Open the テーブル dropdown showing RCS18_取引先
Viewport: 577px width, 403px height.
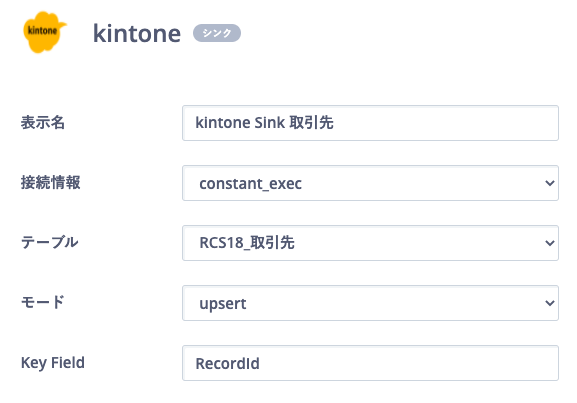[370, 243]
